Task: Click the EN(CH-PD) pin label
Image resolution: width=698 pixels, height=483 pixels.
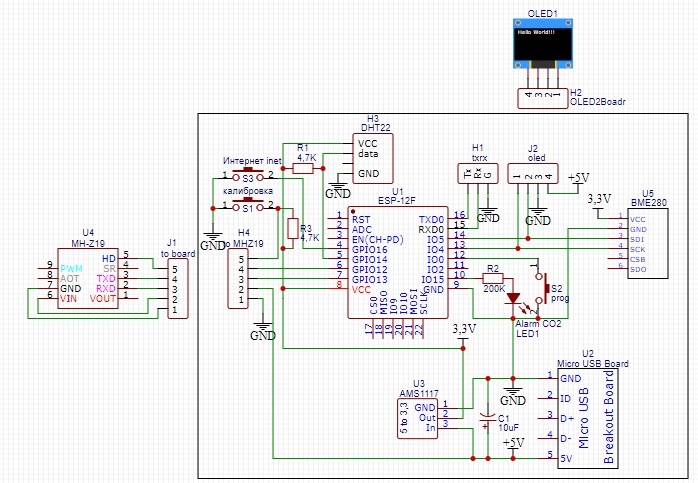Action: coord(377,239)
